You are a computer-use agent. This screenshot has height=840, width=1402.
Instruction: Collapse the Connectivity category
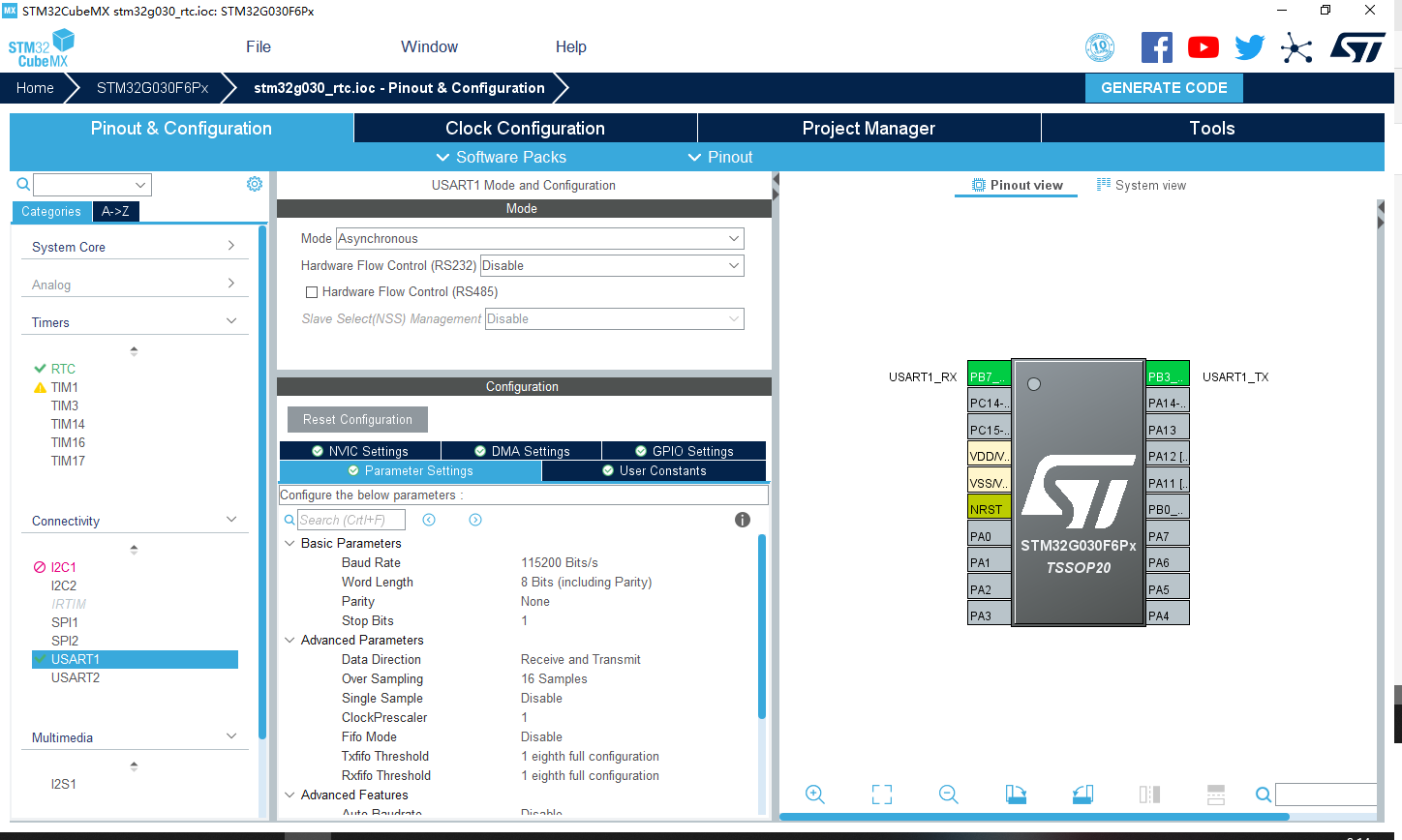[x=134, y=521]
